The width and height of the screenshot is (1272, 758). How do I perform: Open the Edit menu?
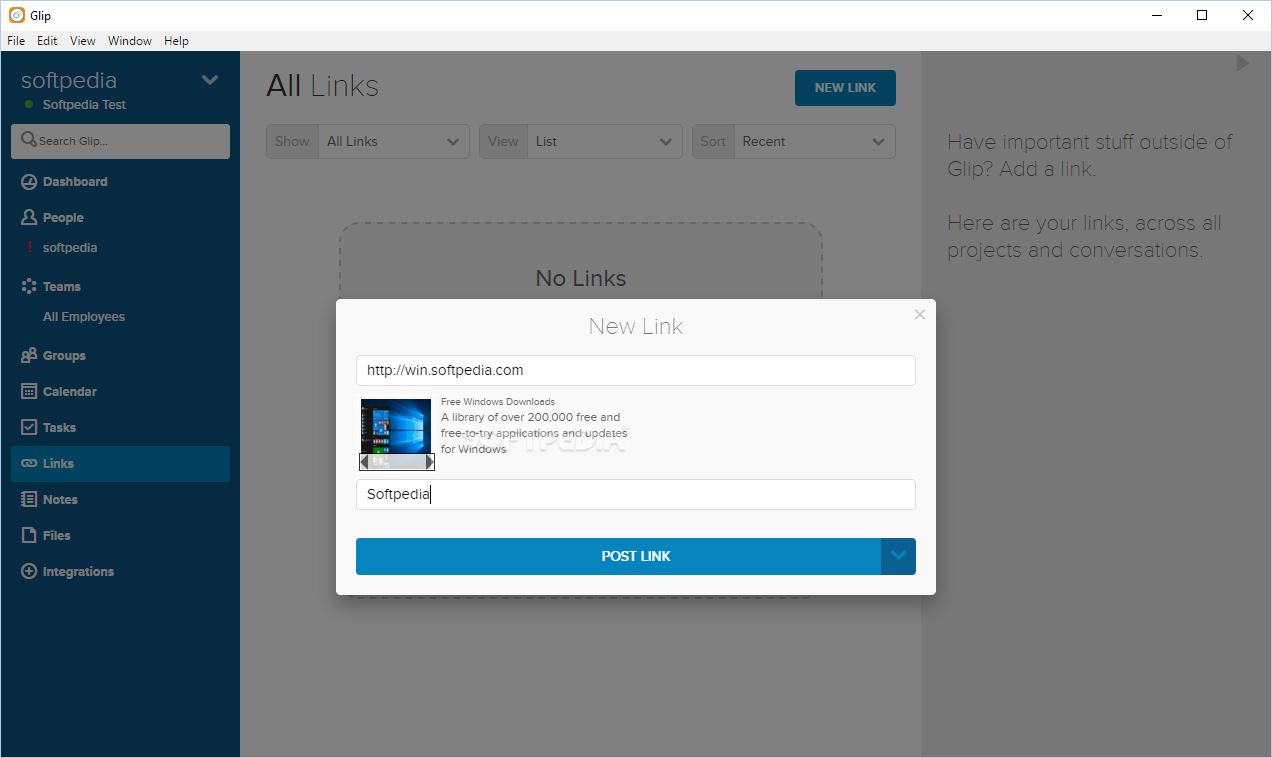click(47, 41)
